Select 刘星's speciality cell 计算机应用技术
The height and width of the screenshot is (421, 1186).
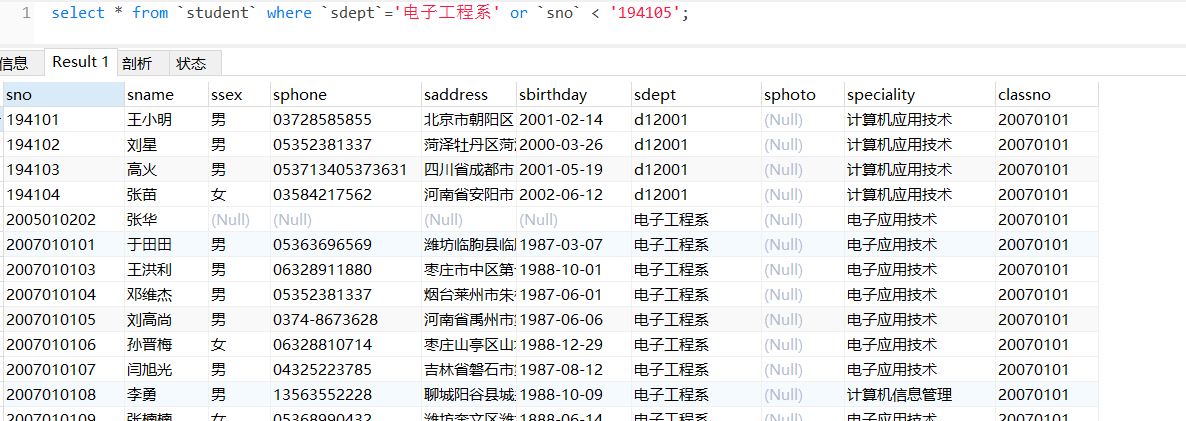[x=920, y=144]
